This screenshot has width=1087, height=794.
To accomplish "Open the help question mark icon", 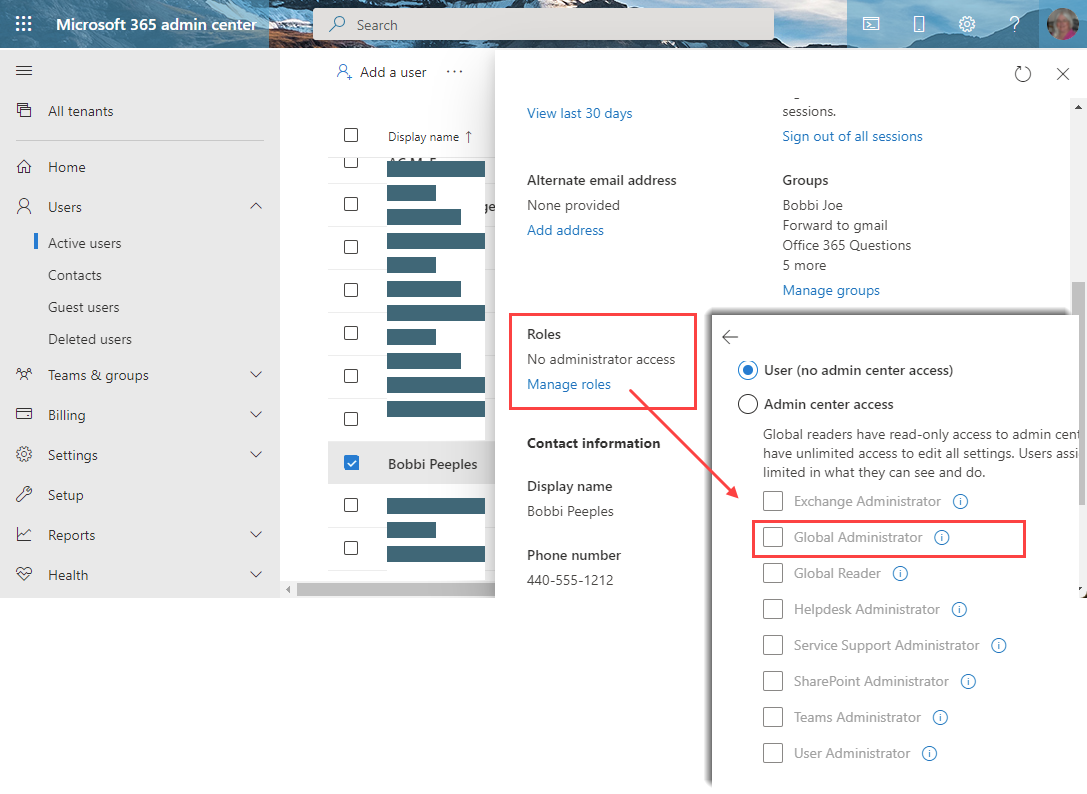I will (1014, 24).
